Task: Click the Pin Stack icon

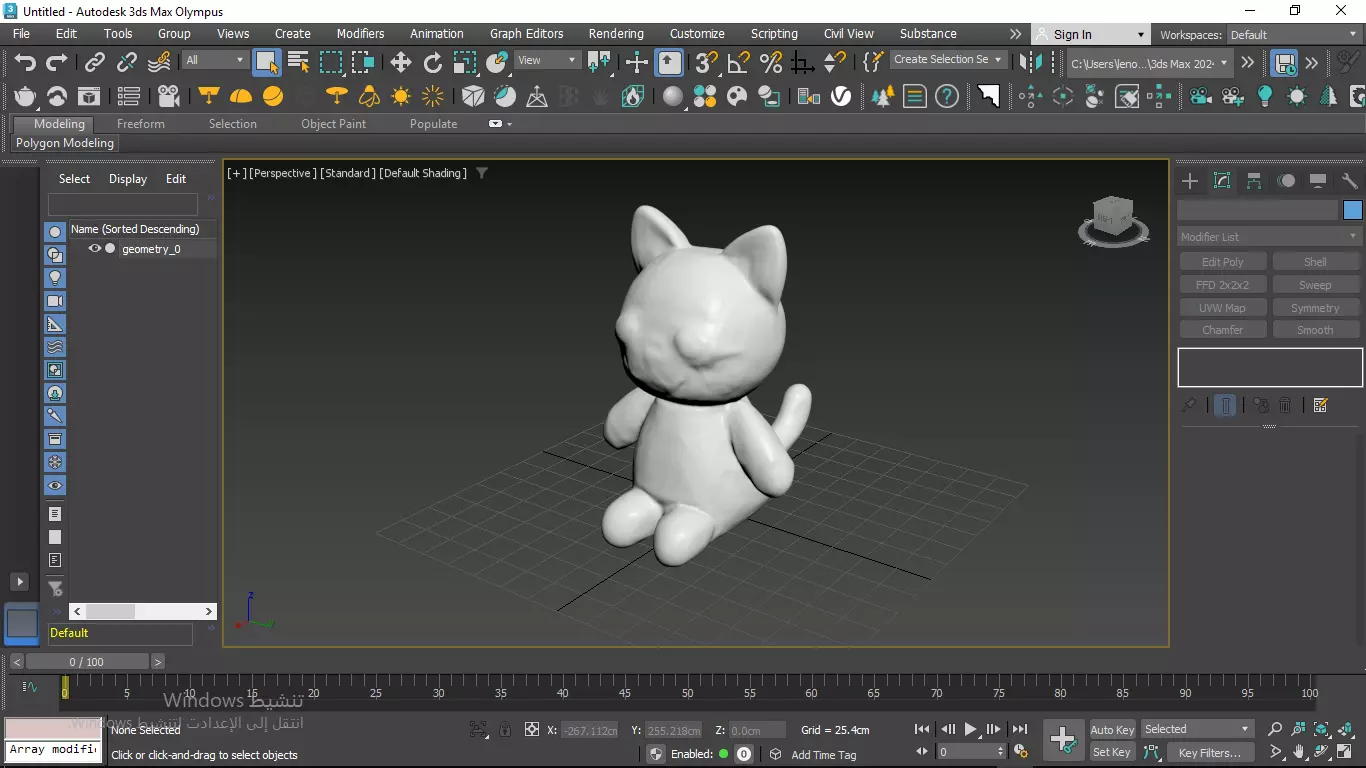Action: 1189,405
